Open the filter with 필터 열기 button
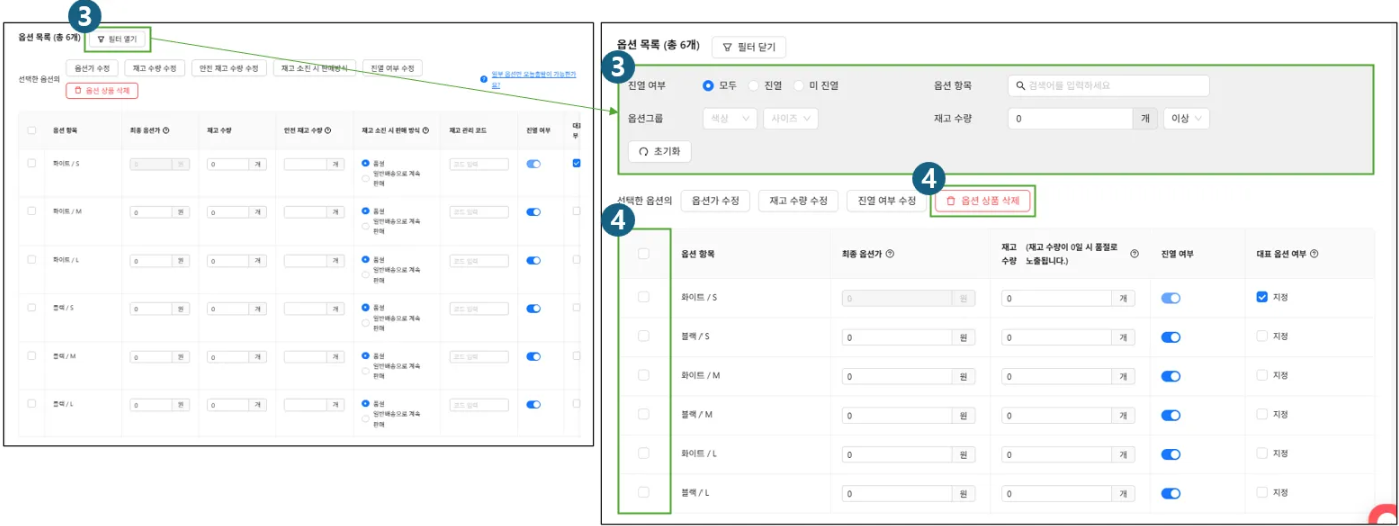The image size is (1399, 526). pos(118,39)
